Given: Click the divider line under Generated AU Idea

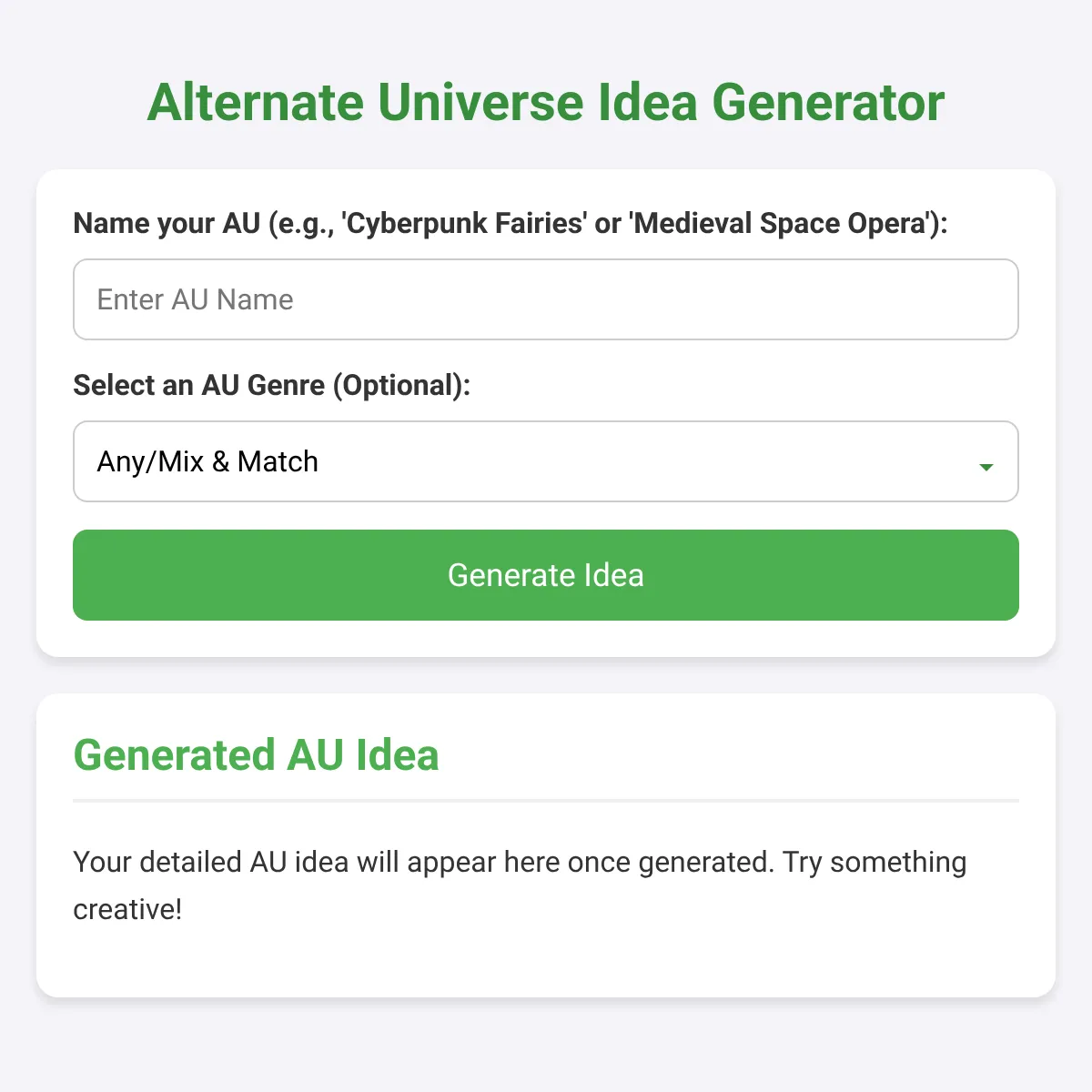Looking at the screenshot, I should coord(545,801).
